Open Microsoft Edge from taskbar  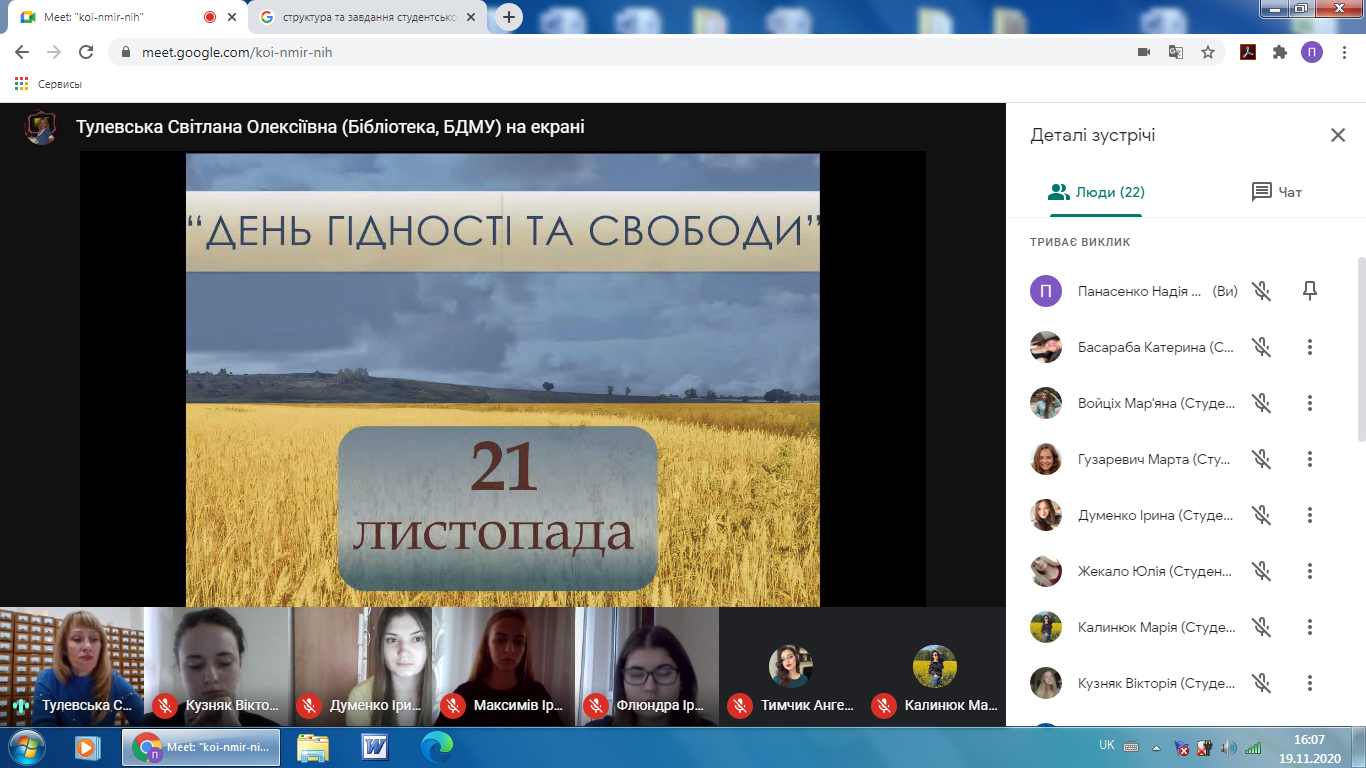tap(437, 747)
